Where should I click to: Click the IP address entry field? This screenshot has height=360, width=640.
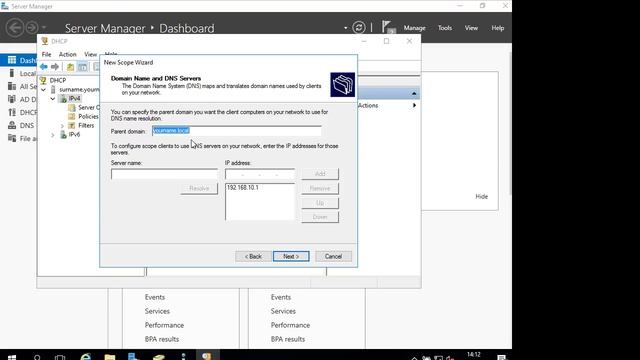click(260, 174)
